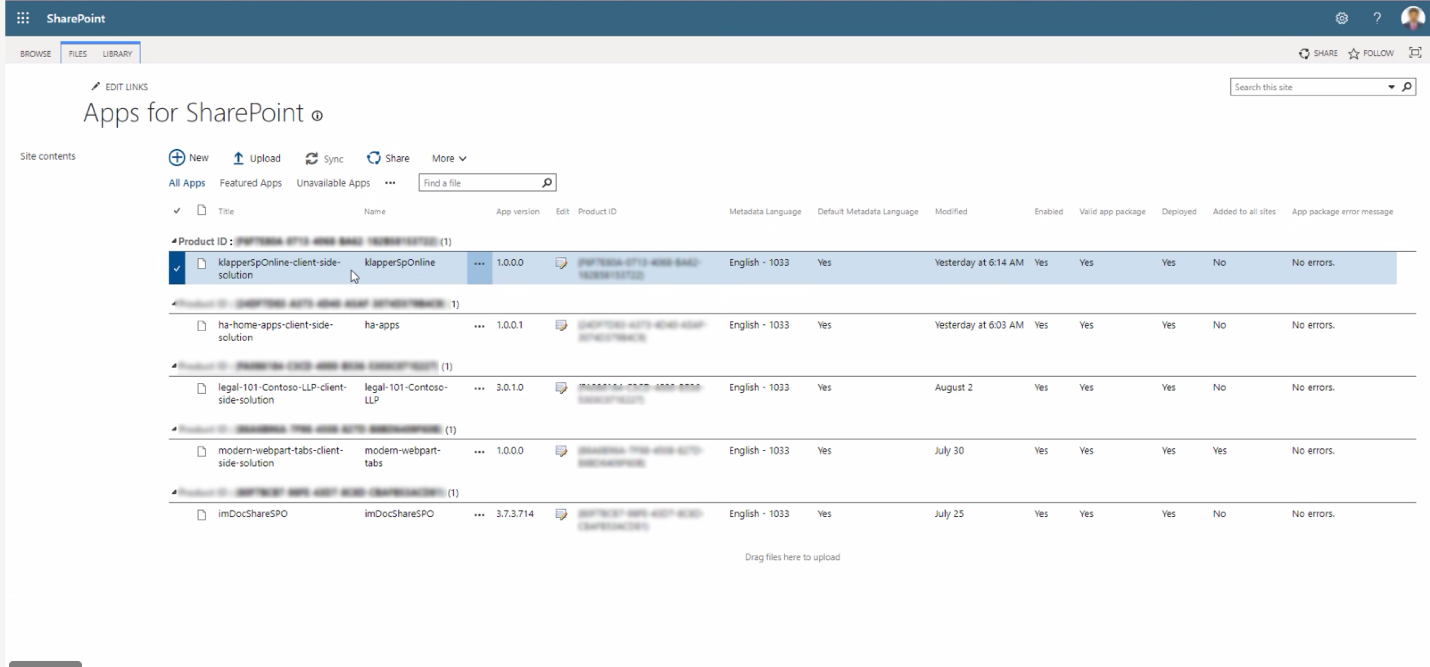The image size is (1430, 667).
Task: Open the More dropdown in toolbar
Action: [449, 158]
